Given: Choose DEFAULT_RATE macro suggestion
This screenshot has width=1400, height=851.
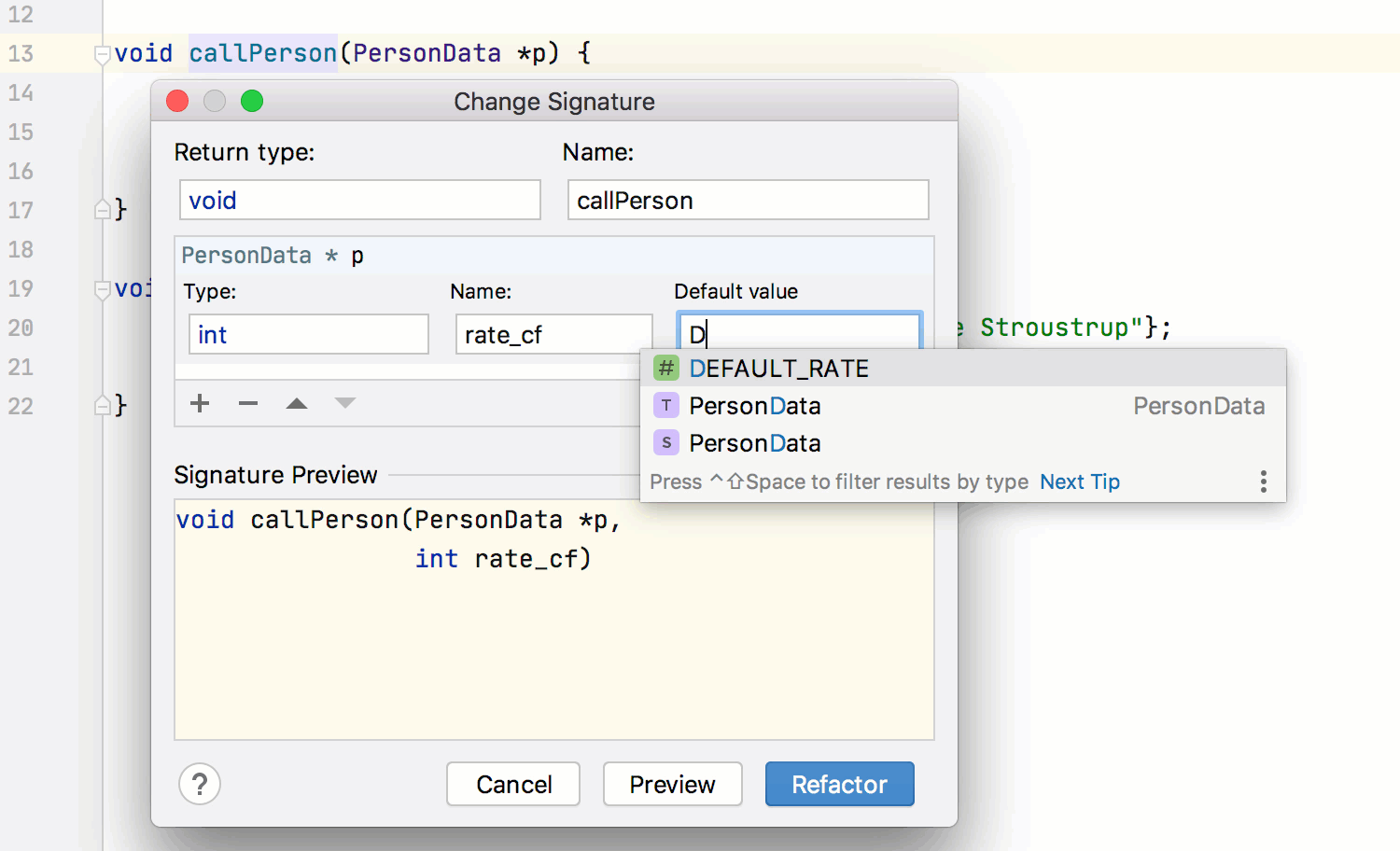Looking at the screenshot, I should click(963, 369).
